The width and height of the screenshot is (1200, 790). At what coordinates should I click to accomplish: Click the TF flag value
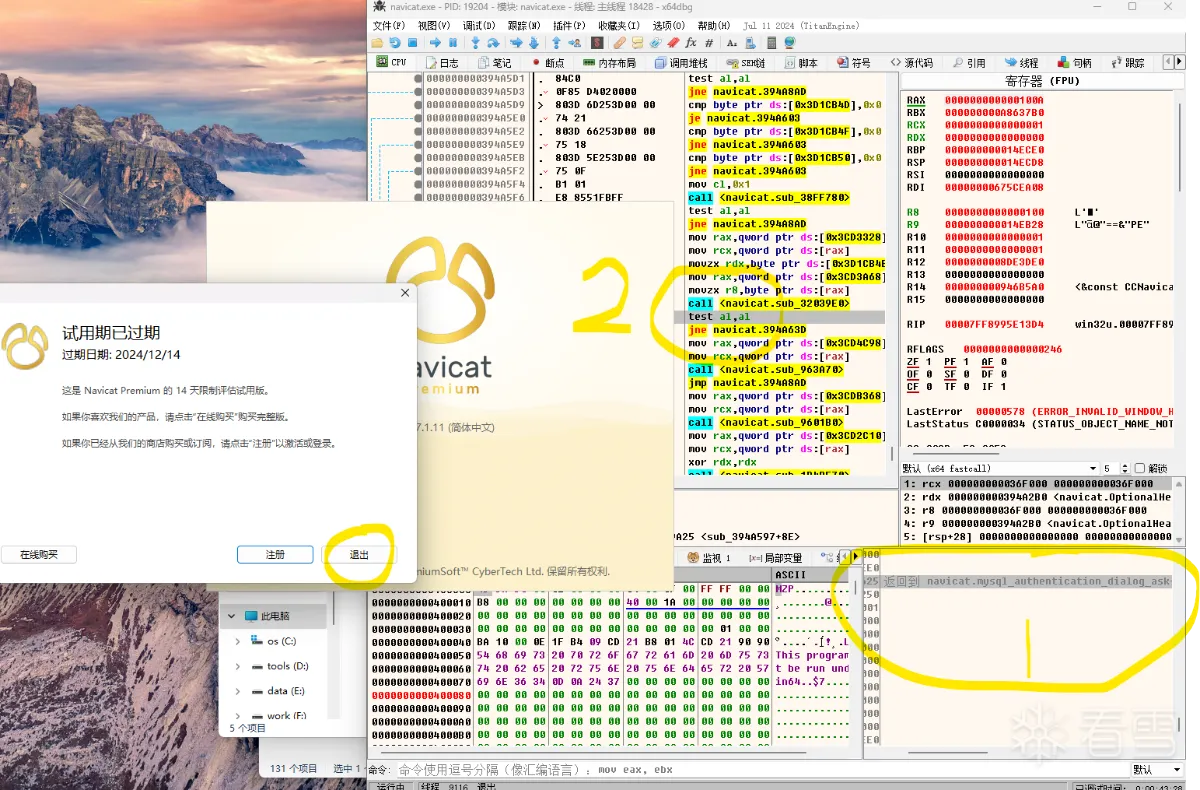pos(967,387)
